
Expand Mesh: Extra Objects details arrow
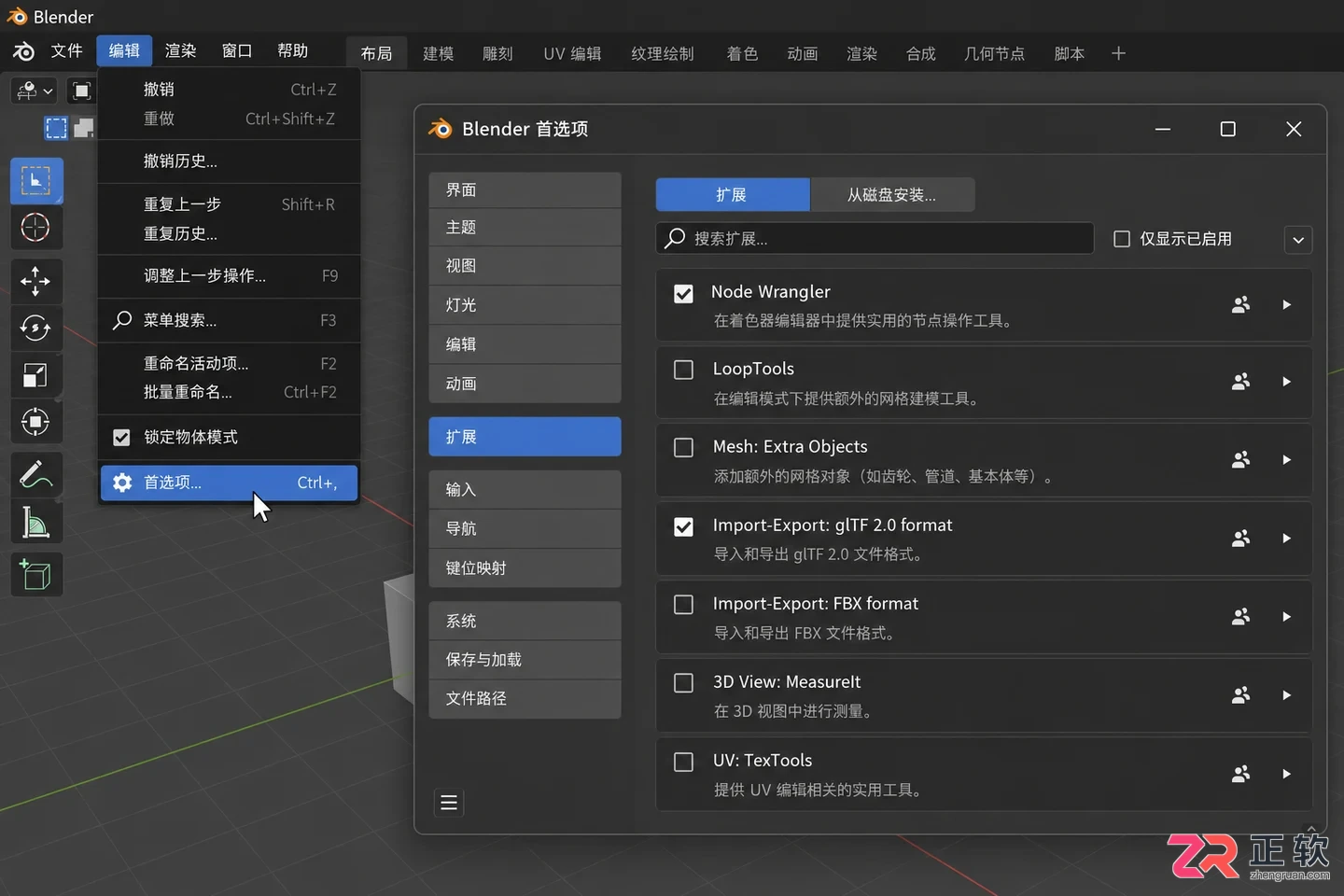[1287, 460]
